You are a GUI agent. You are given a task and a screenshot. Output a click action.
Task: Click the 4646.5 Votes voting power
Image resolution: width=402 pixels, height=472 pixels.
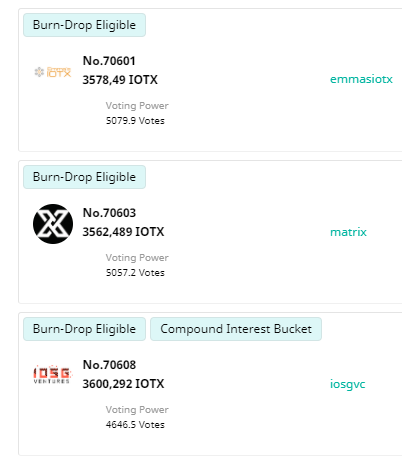tap(135, 425)
